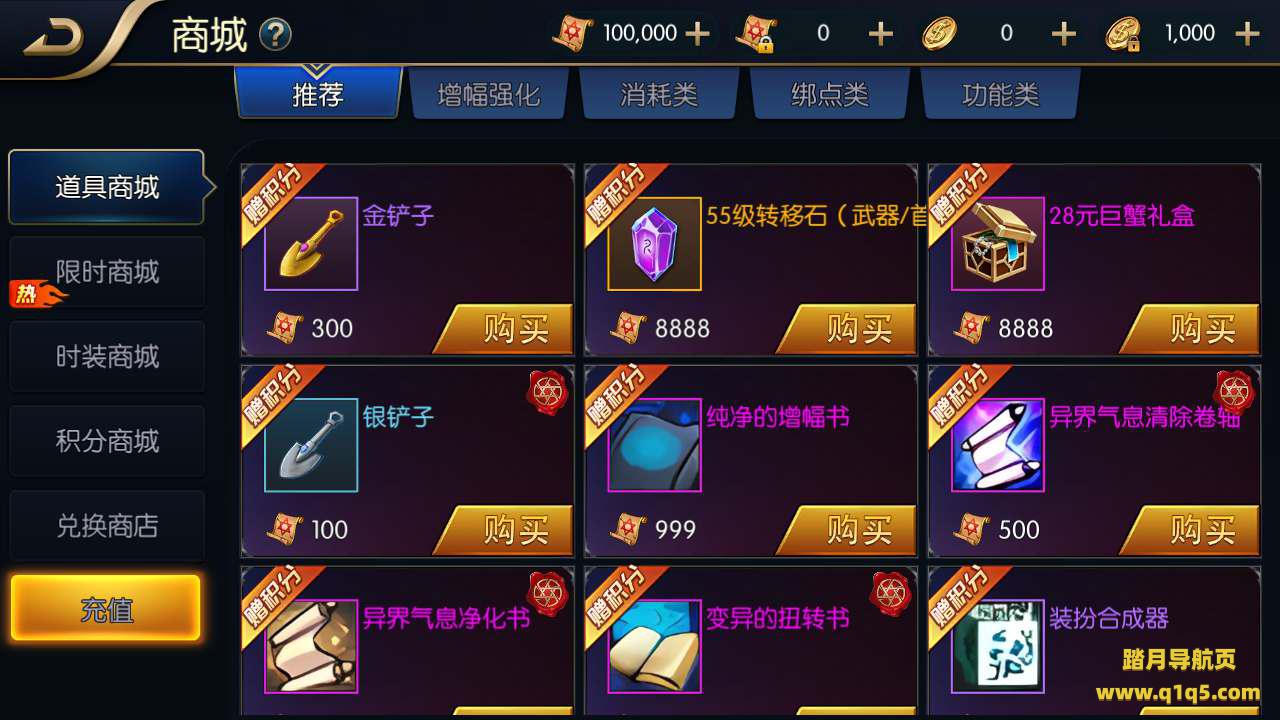The image size is (1280, 720).
Task: Click the 纯净的增幅书 item icon
Action: 654,445
